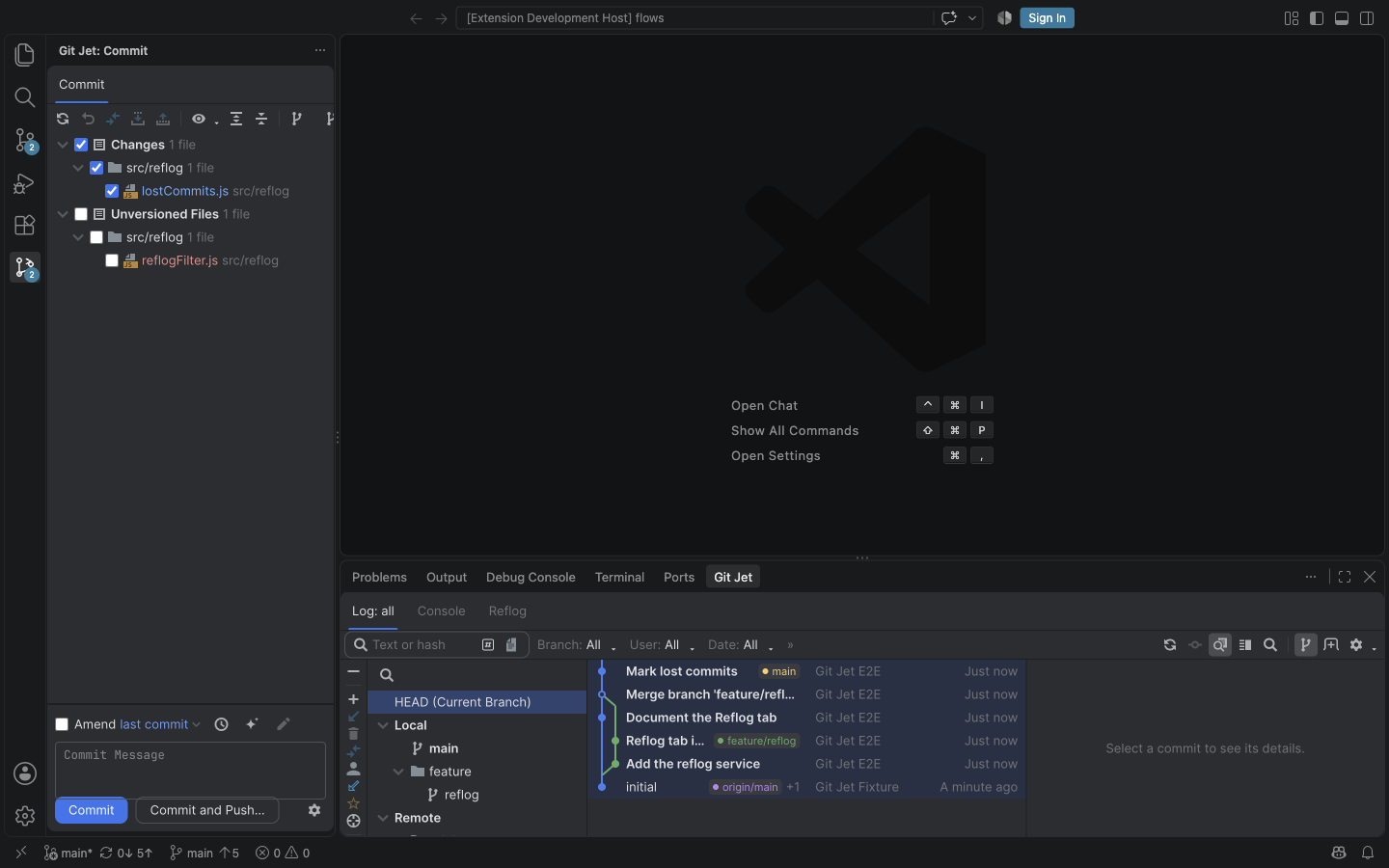1389x868 pixels.
Task: Open the Date: All filter dropdown
Action: point(740,645)
